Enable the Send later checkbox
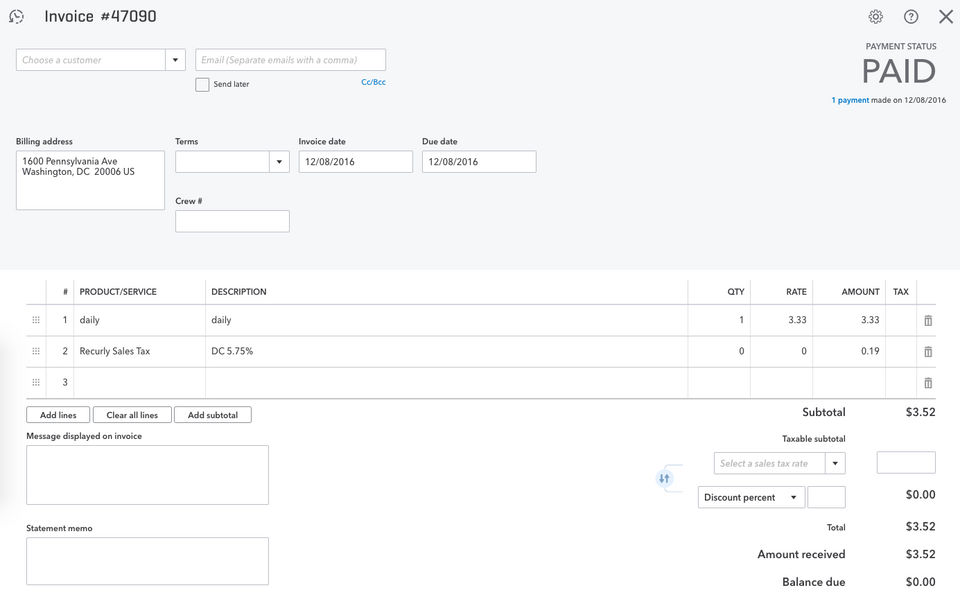960x611 pixels. click(x=203, y=85)
